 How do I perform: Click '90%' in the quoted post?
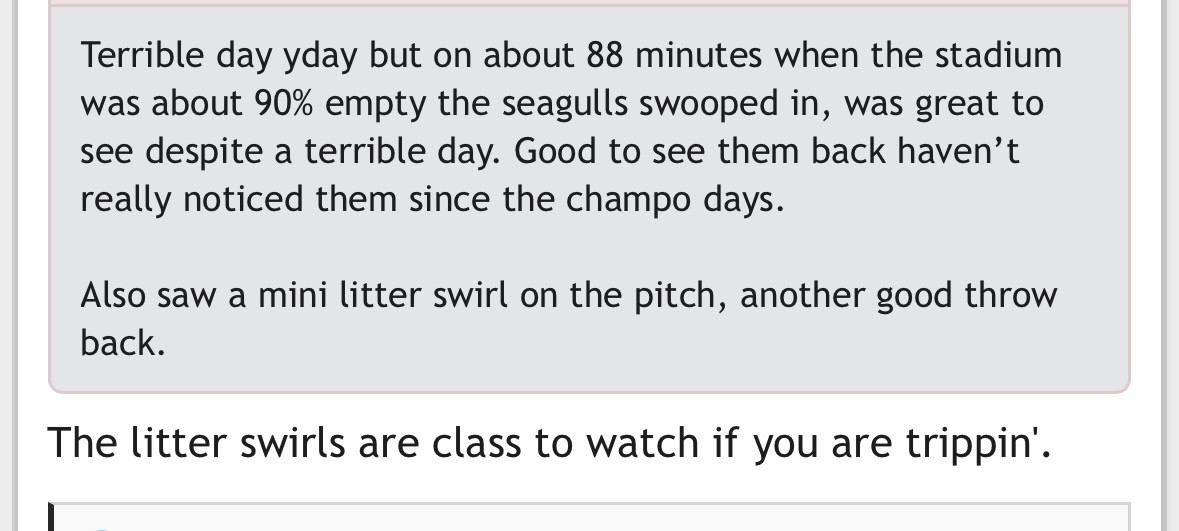point(285,103)
